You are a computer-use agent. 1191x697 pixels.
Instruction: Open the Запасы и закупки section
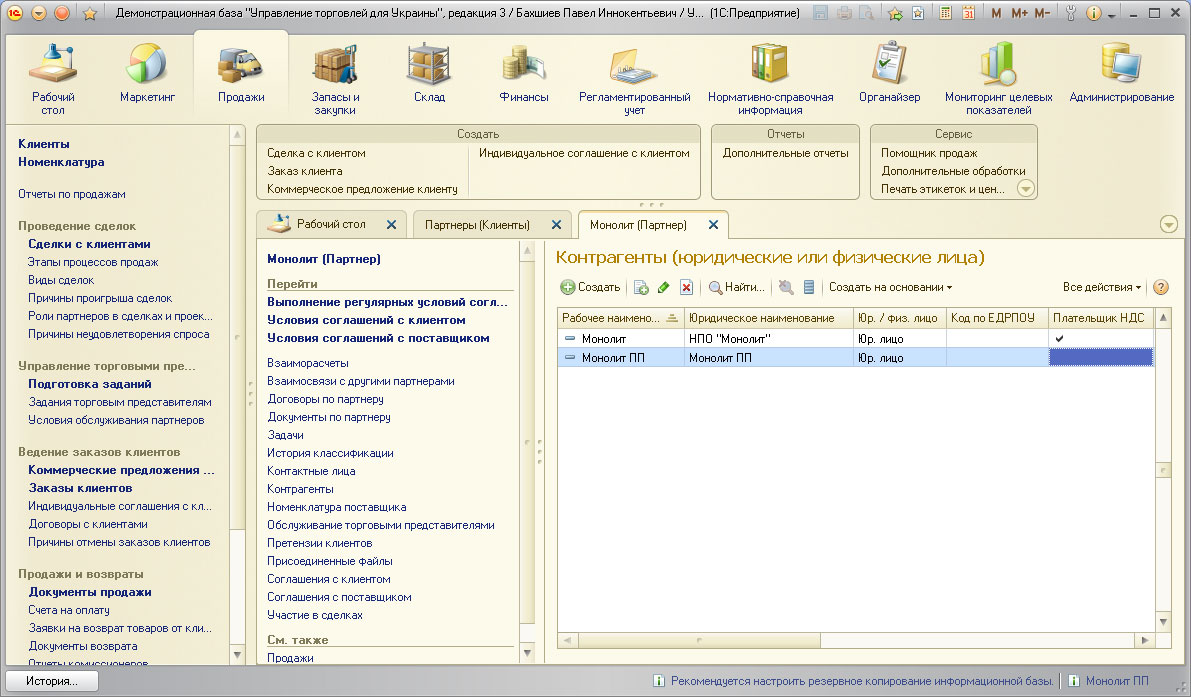pyautogui.click(x=335, y=79)
